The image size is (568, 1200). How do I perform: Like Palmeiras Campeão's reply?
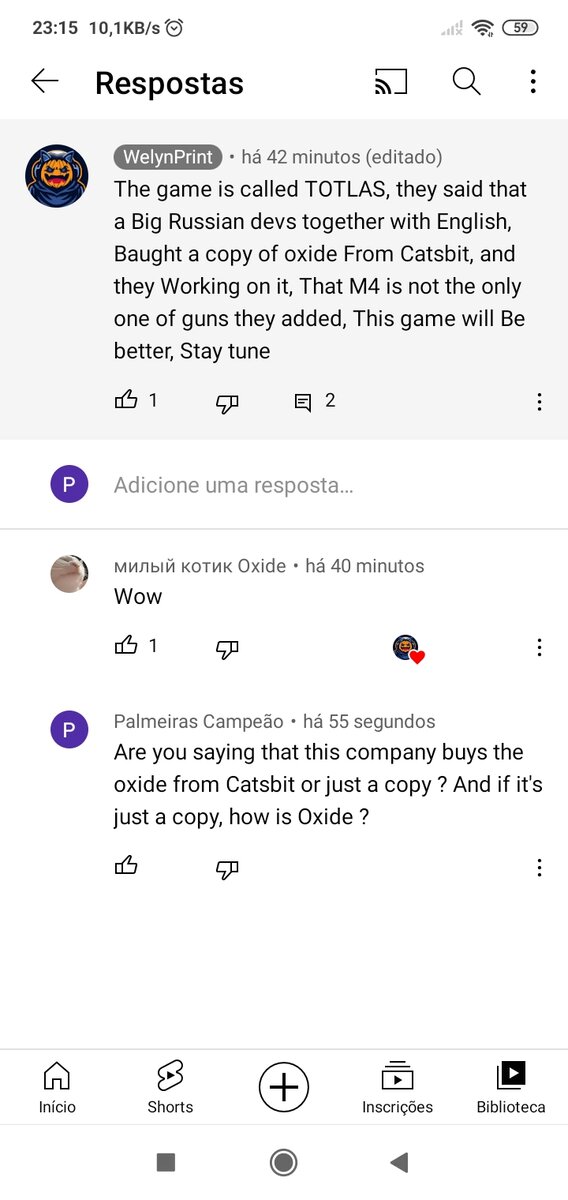(126, 866)
